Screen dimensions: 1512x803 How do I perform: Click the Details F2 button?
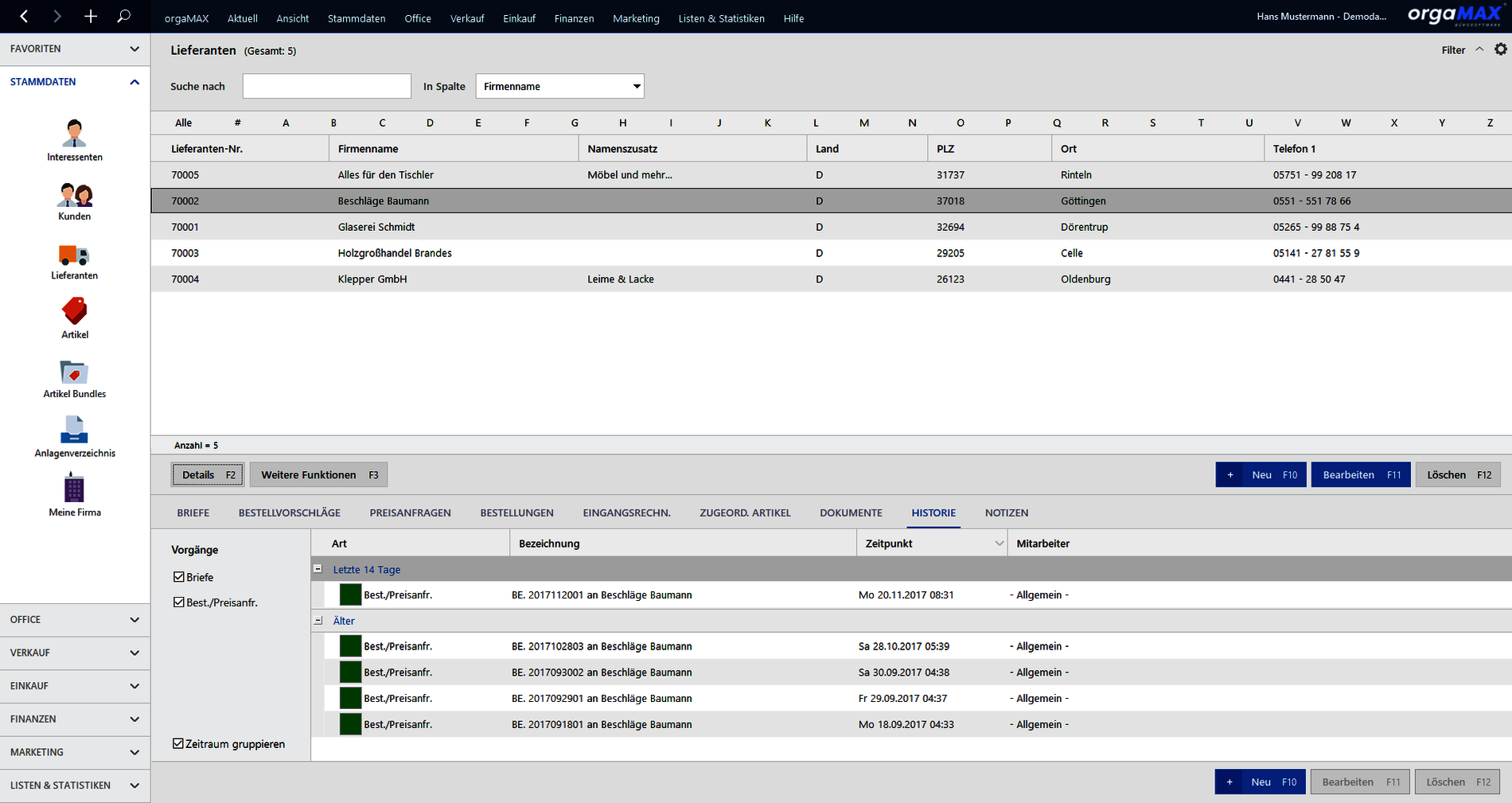click(208, 475)
